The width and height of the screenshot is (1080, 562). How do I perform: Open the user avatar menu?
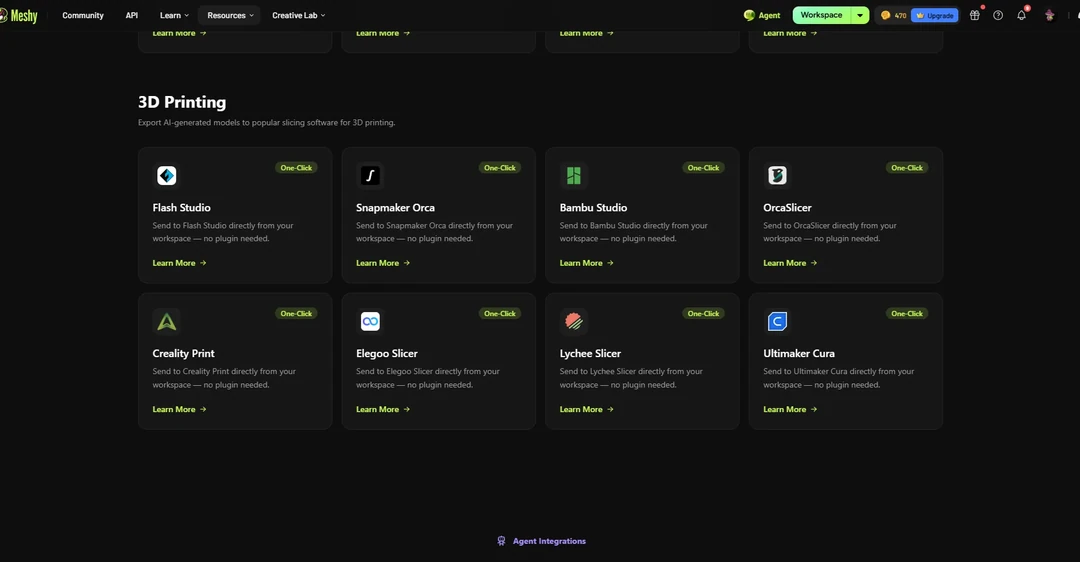(x=1049, y=15)
